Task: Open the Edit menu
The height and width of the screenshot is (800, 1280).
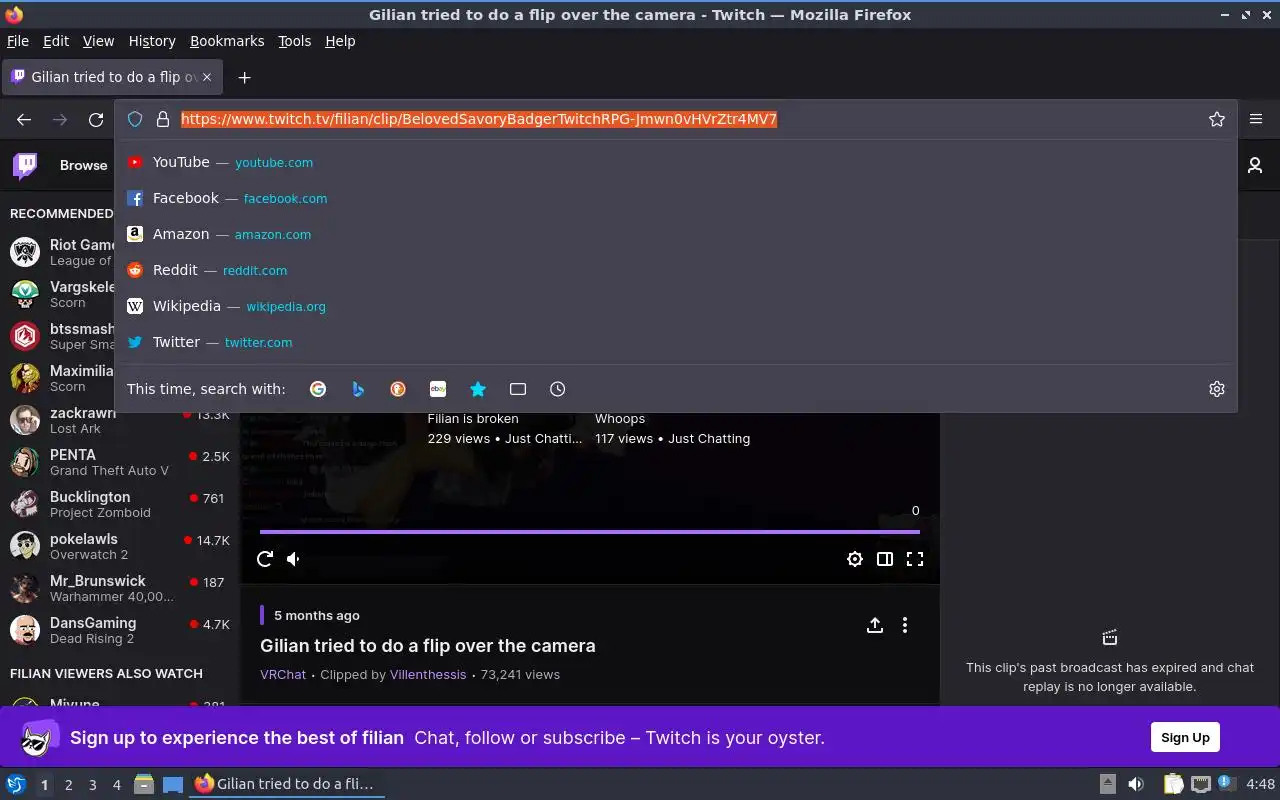Action: [56, 41]
